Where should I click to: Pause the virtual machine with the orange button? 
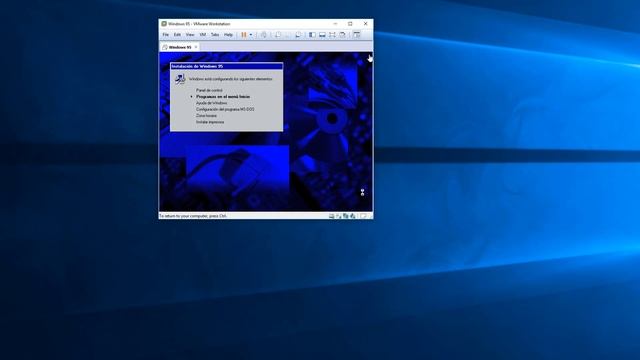244,35
